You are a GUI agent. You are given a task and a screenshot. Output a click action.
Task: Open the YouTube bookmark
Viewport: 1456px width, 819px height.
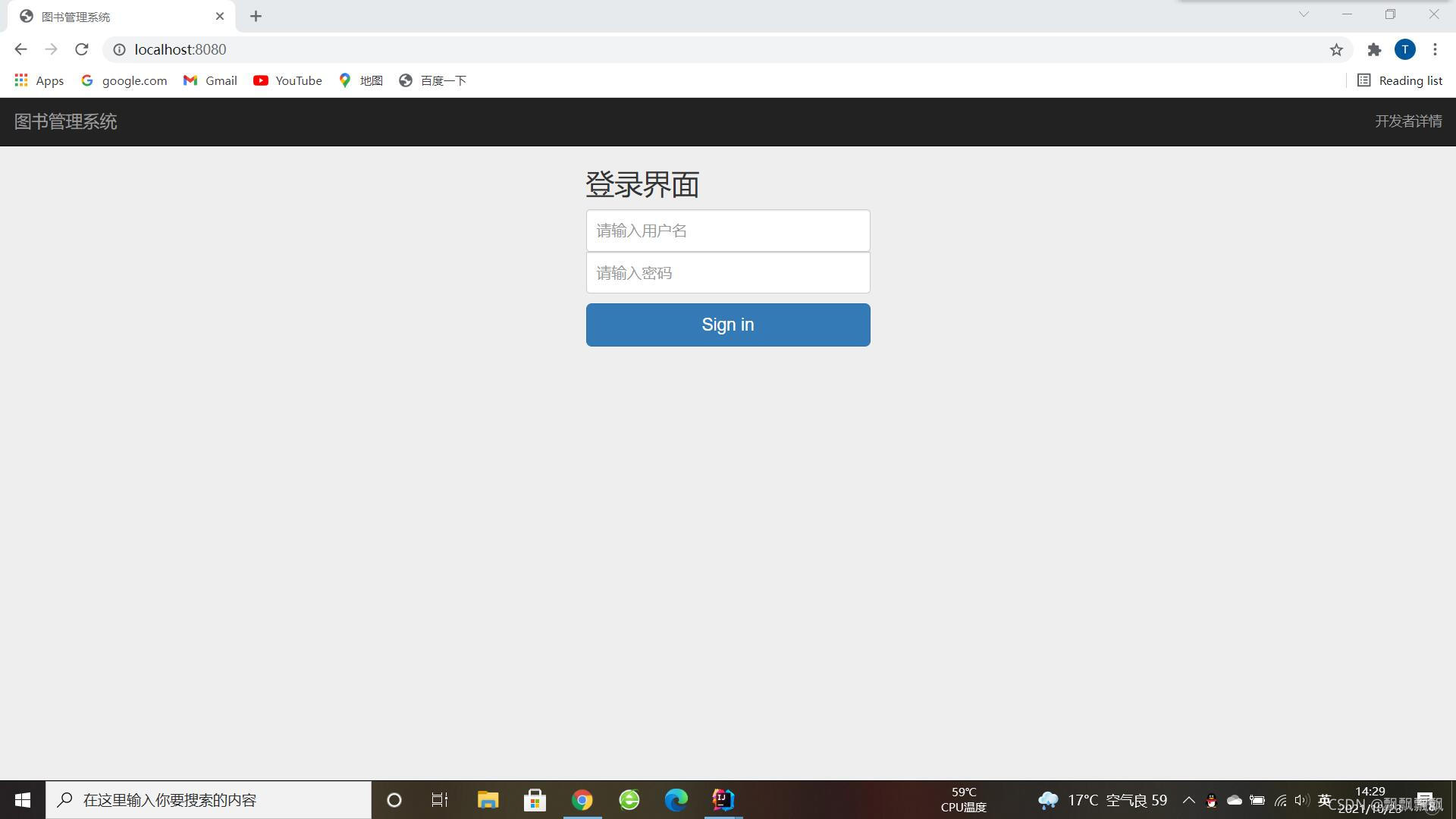pyautogui.click(x=287, y=80)
